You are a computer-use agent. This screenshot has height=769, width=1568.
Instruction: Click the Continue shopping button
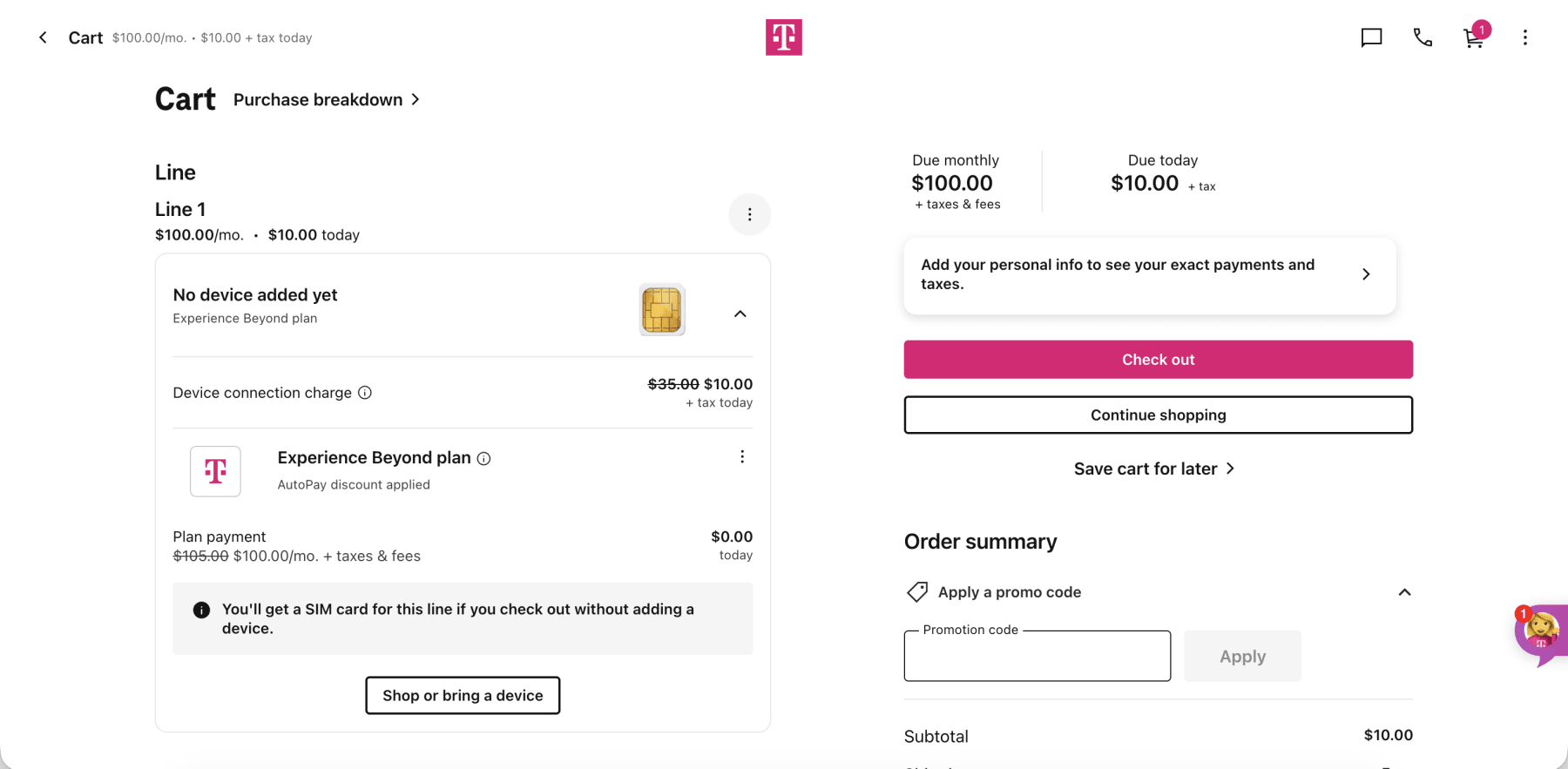[x=1158, y=415]
